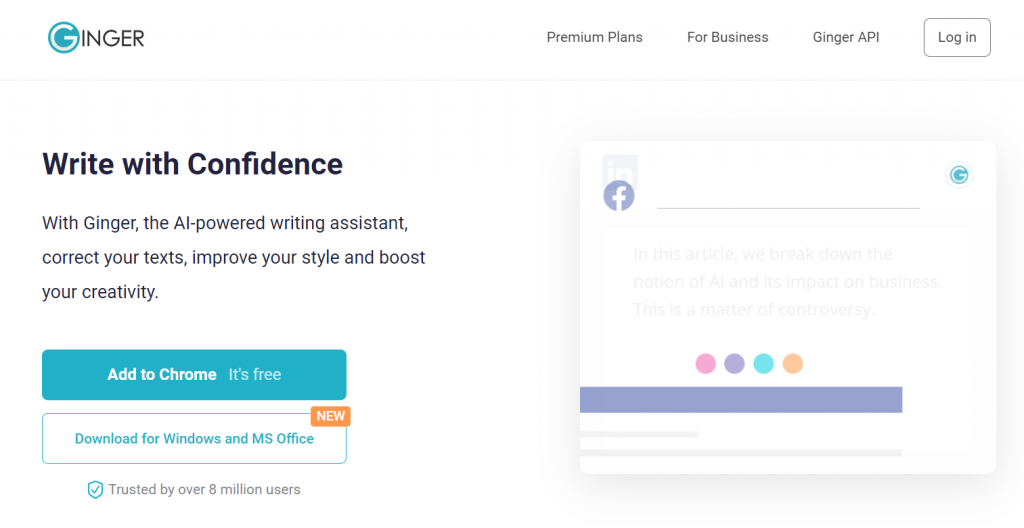This screenshot has width=1024, height=528.
Task: Click the orange NEW badge
Action: (330, 416)
